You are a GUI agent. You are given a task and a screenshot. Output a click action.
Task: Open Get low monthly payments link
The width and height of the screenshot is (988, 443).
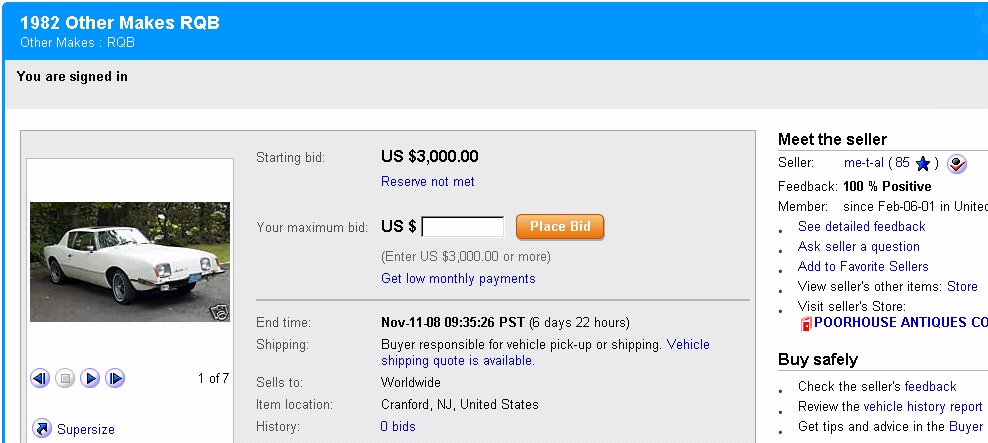point(458,279)
